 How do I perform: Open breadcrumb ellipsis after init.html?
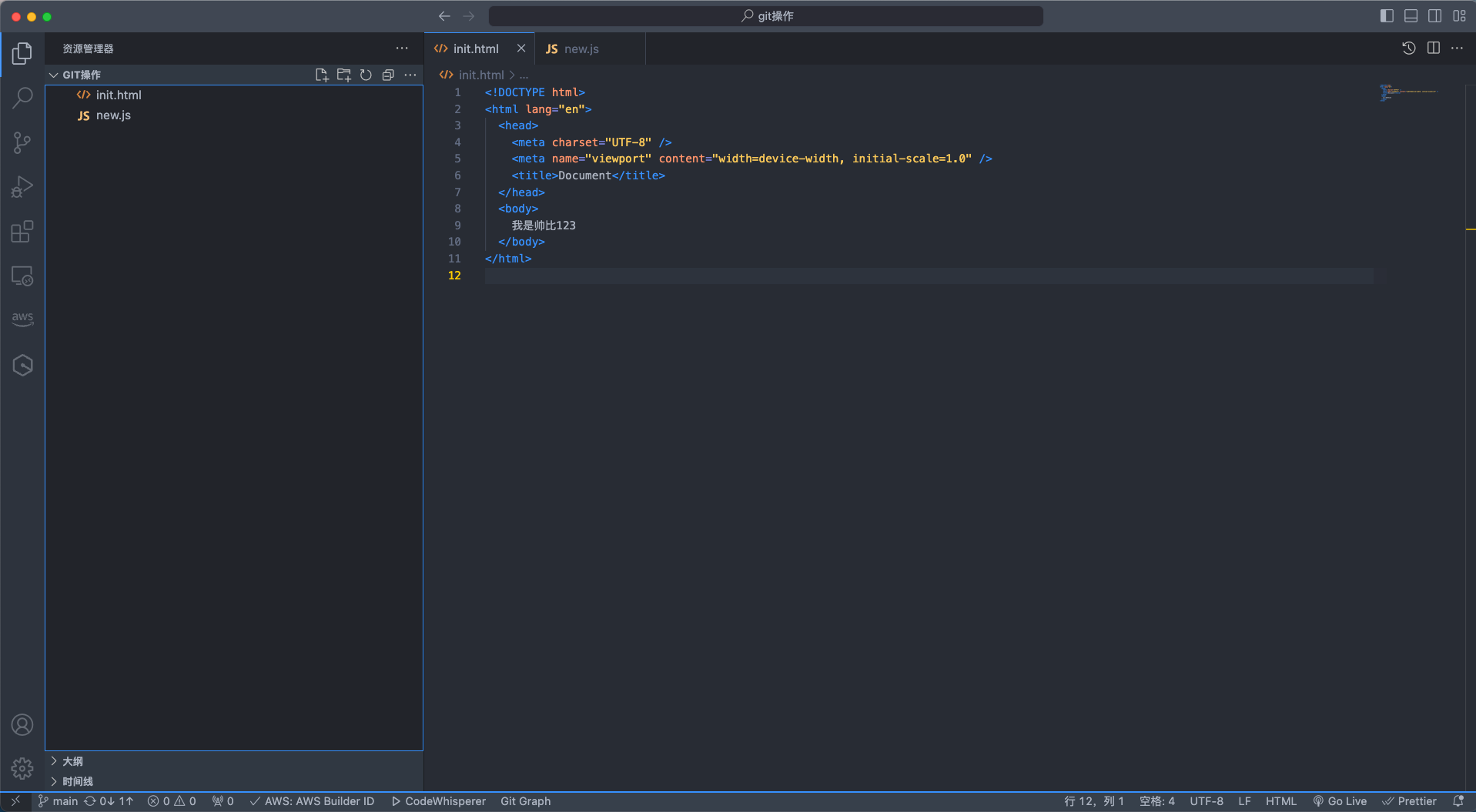[x=524, y=75]
